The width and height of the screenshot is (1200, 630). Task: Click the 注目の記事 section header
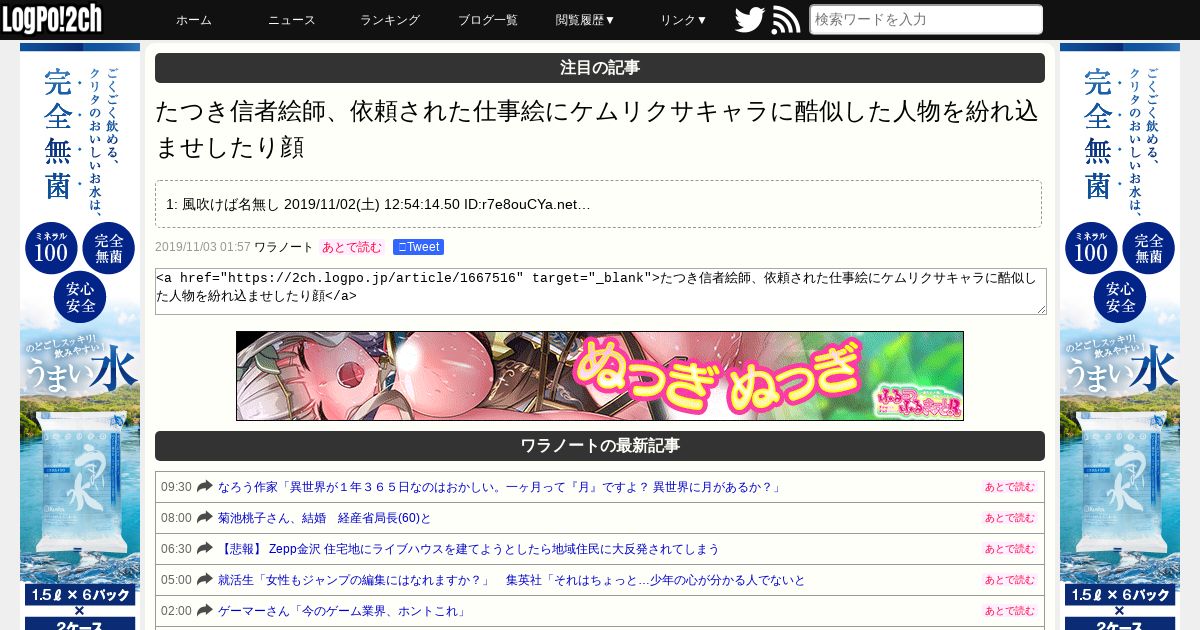coord(600,68)
